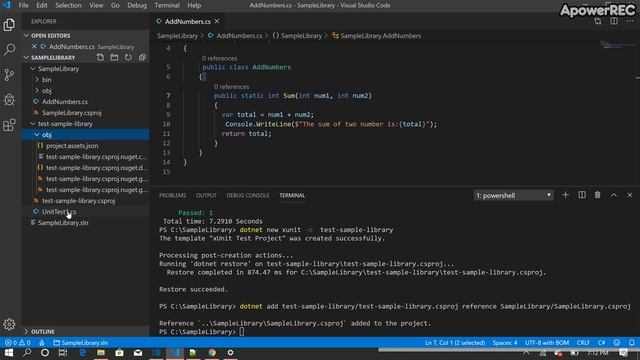Image resolution: width=640 pixels, height=360 pixels.
Task: Add a new terminal with the plus icon
Action: (x=565, y=195)
